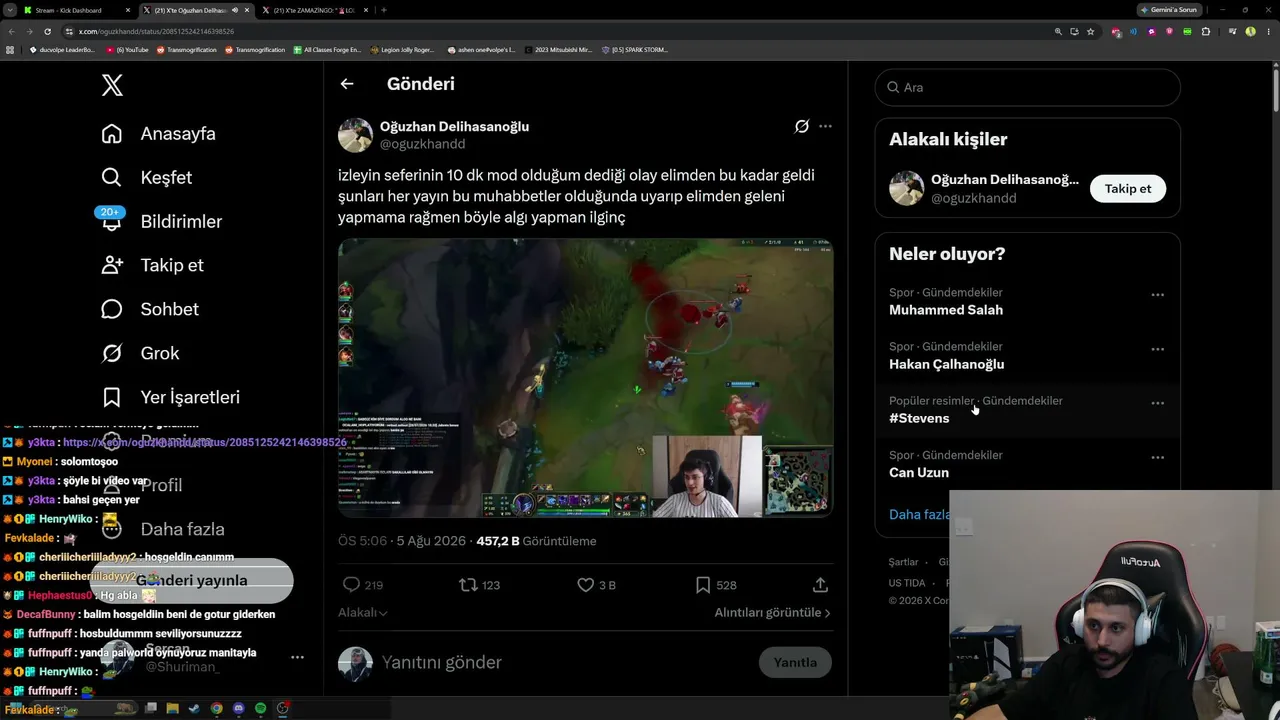This screenshot has height=720, width=1280.
Task: Open the Extensions puzzle icon
Action: pyautogui.click(x=1206, y=31)
